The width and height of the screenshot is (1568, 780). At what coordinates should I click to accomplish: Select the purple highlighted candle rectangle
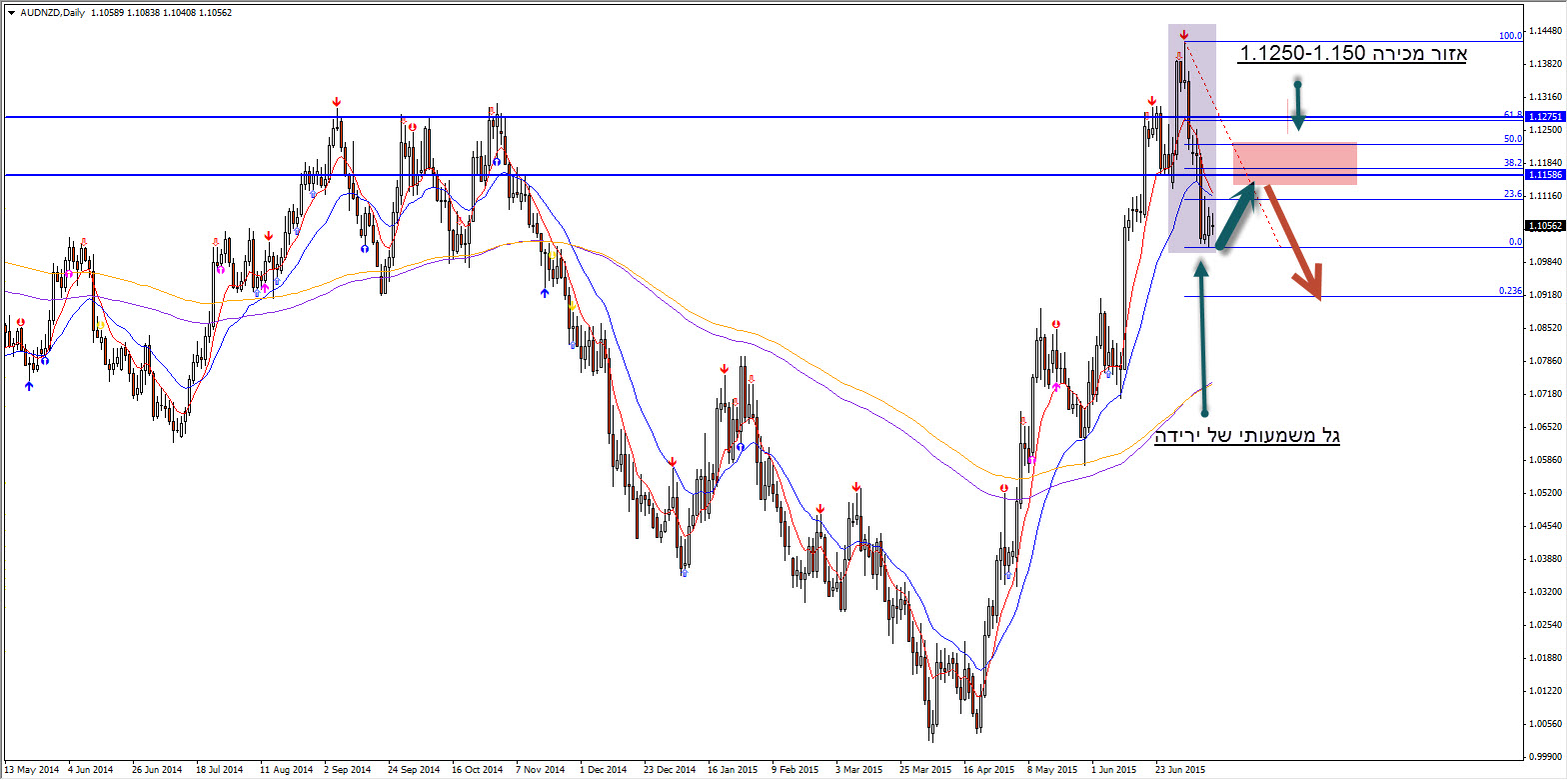1191,138
